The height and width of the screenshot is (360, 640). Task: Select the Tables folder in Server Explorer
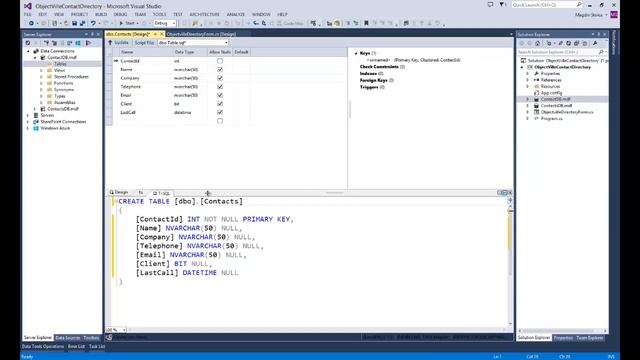[x=60, y=64]
